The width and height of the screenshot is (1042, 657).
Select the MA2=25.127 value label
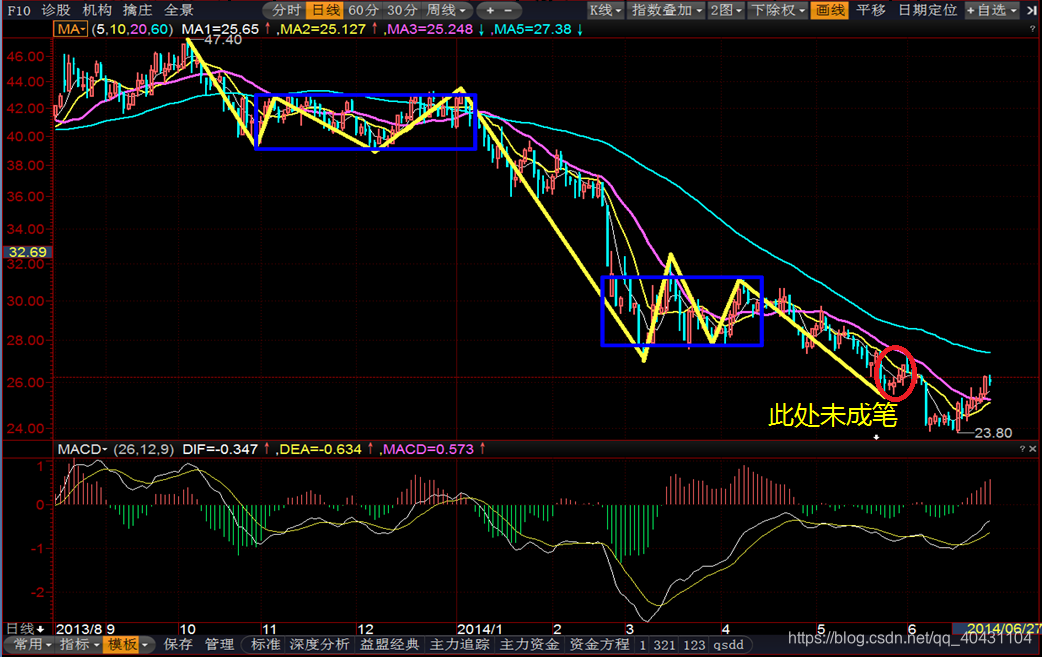point(322,29)
